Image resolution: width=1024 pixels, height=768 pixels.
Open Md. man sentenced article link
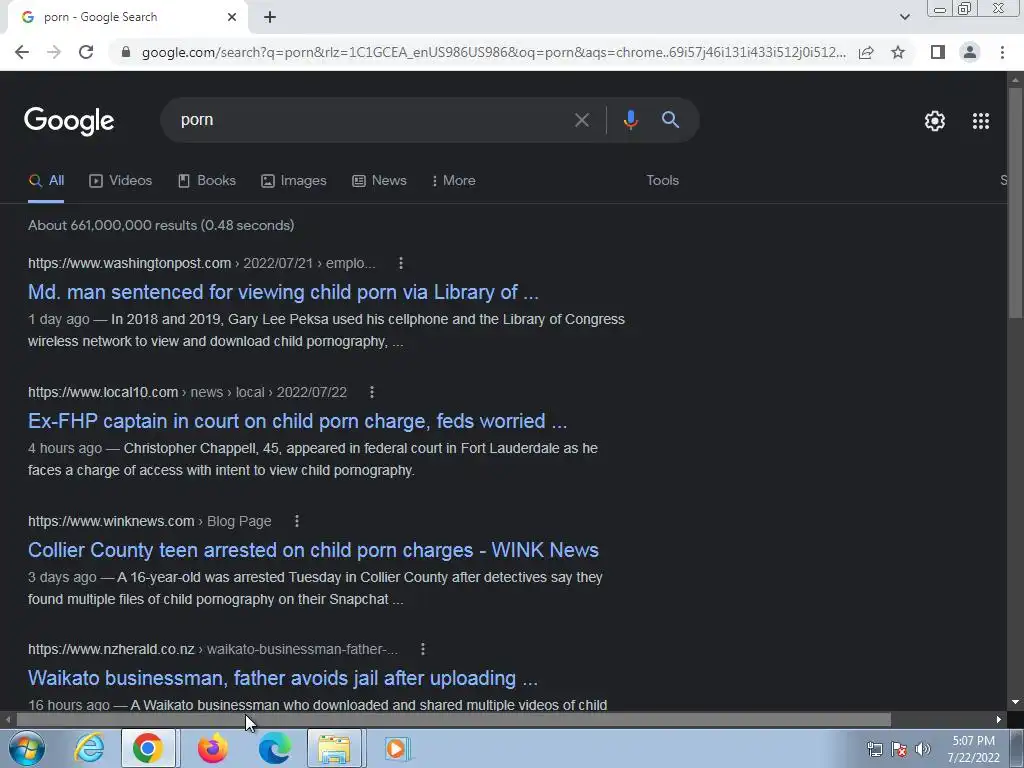point(283,292)
